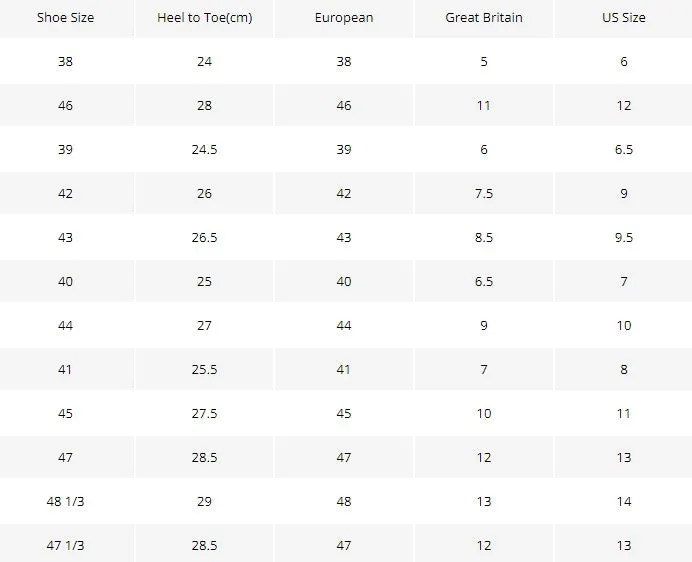Click heel to toe value 26.5
The image size is (692, 562).
click(204, 238)
